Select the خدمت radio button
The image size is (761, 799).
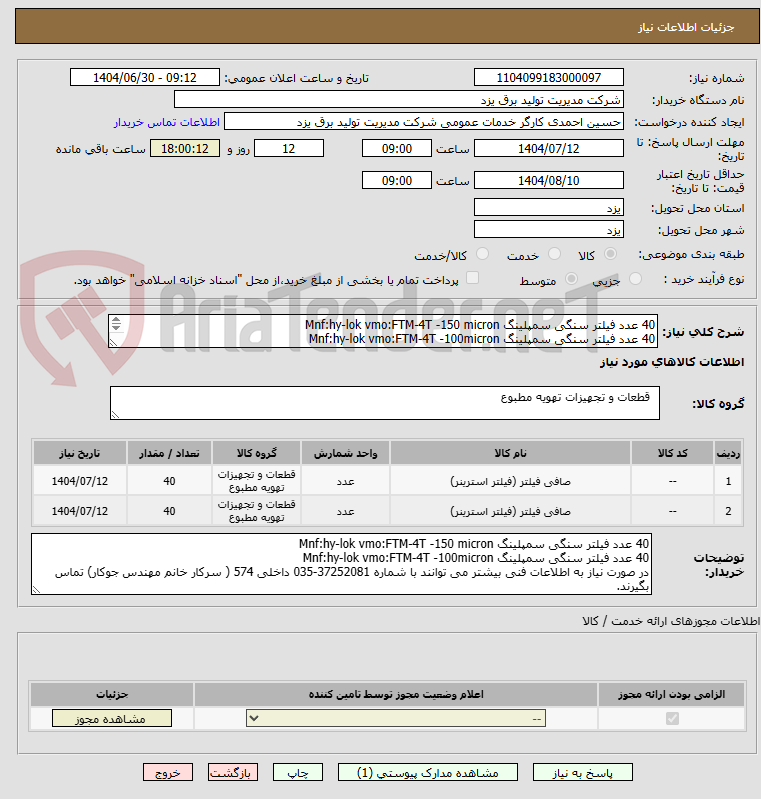click(554, 254)
